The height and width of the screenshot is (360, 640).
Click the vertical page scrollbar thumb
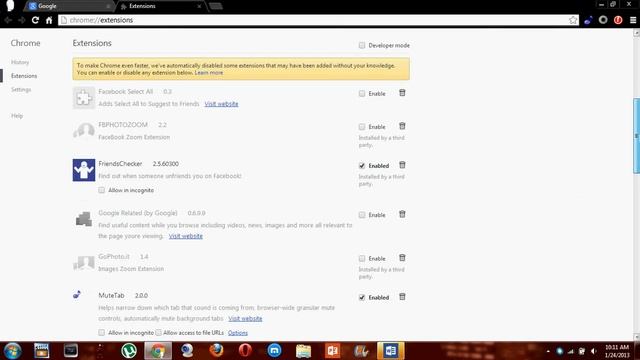coord(636,136)
